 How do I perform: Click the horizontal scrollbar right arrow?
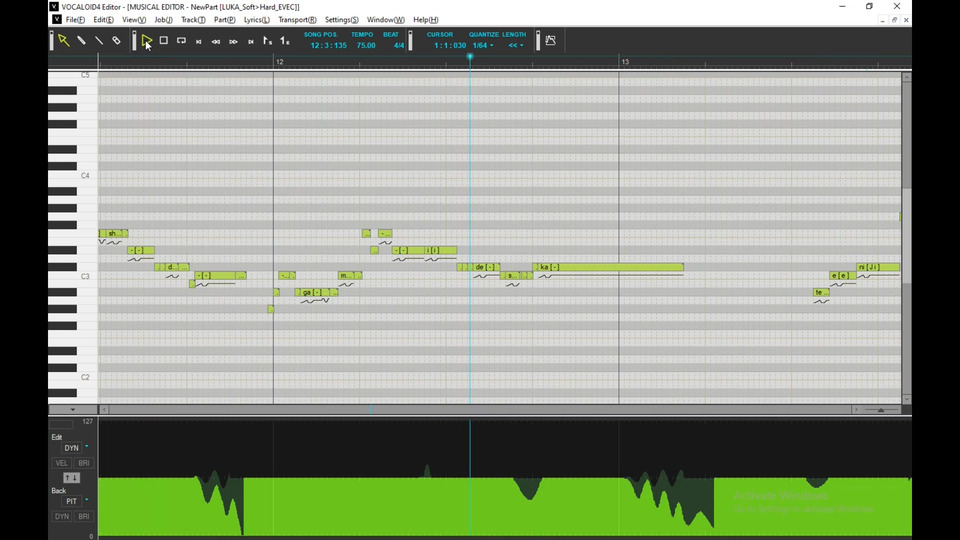point(856,410)
